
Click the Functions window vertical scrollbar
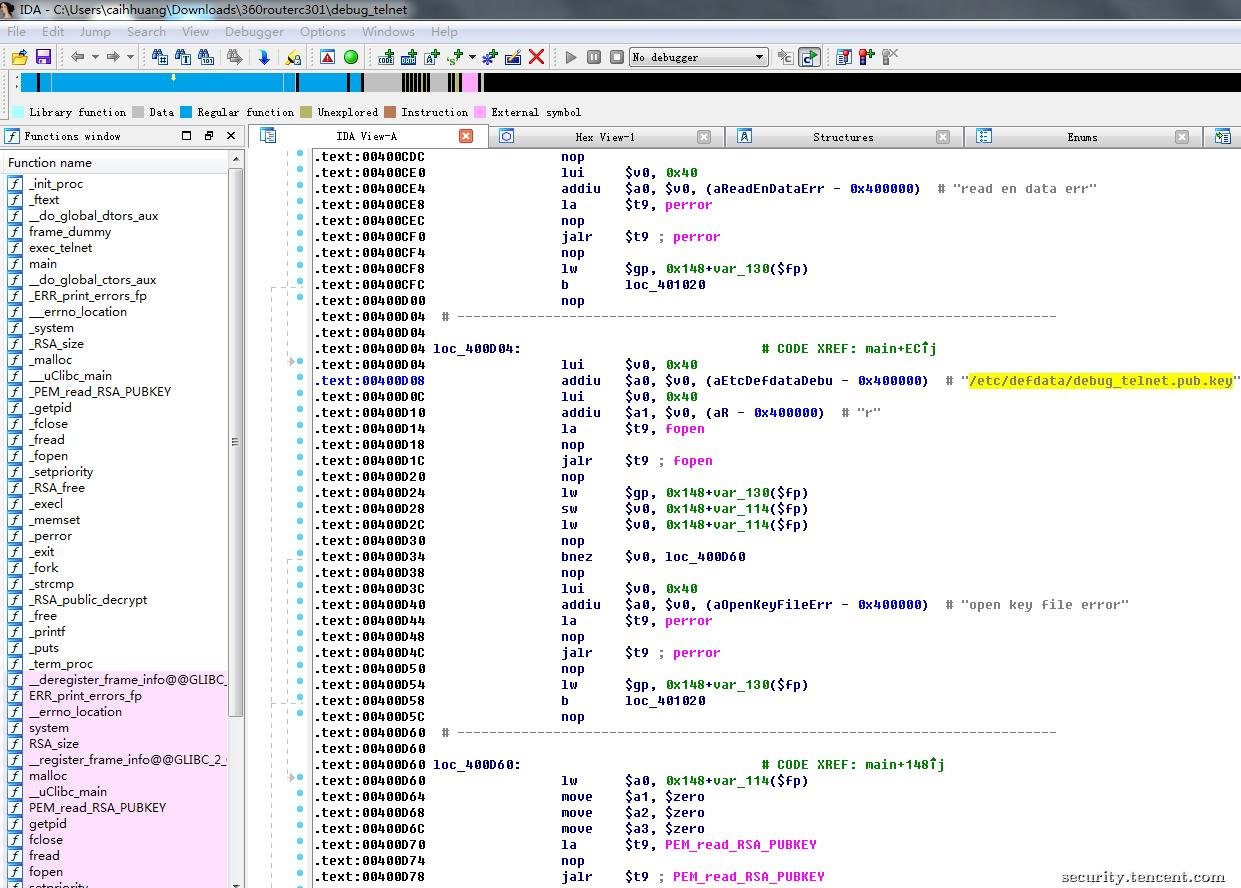point(236,440)
